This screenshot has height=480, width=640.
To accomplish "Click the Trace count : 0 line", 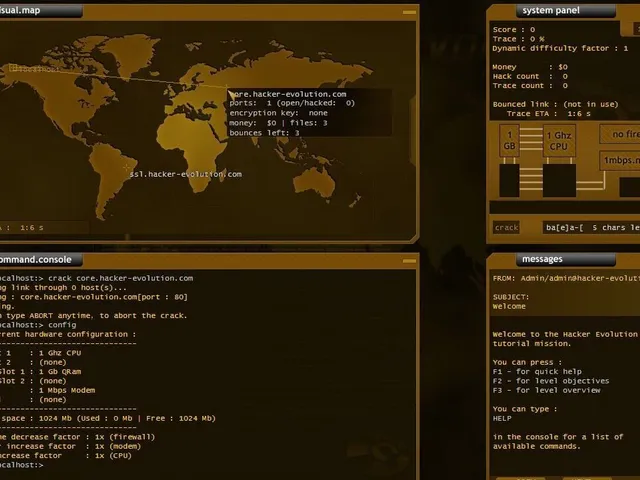I will [x=530, y=86].
